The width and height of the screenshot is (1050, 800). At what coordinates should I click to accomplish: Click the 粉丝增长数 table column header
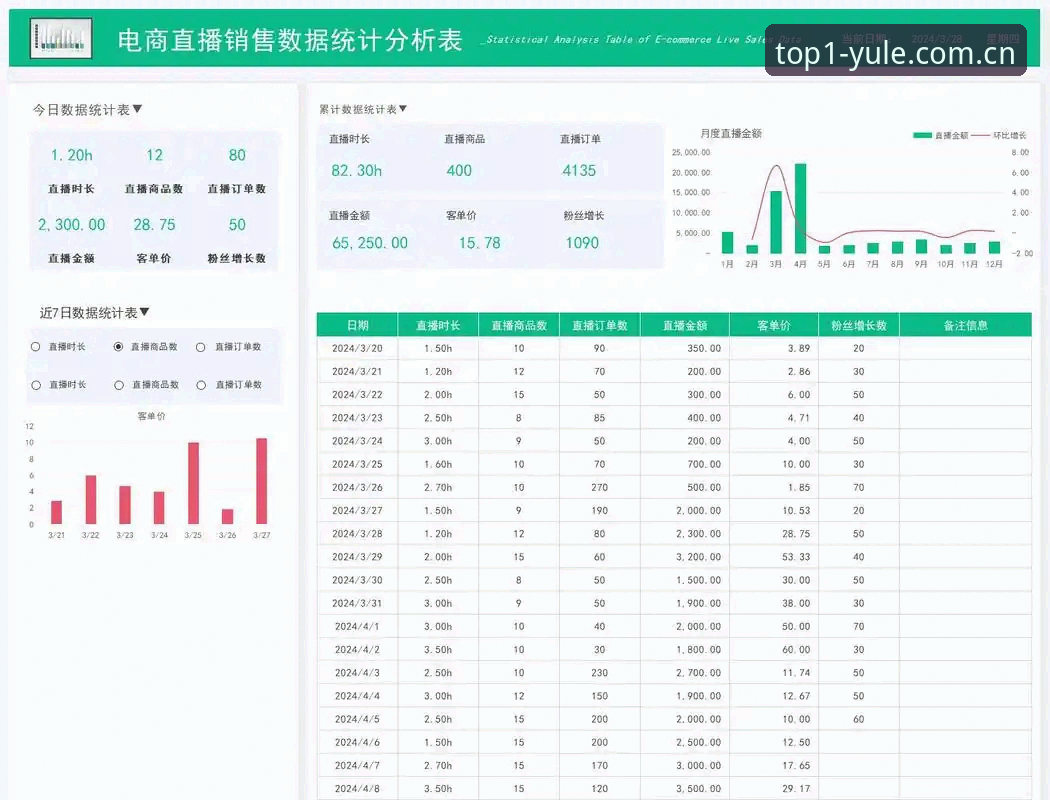858,325
